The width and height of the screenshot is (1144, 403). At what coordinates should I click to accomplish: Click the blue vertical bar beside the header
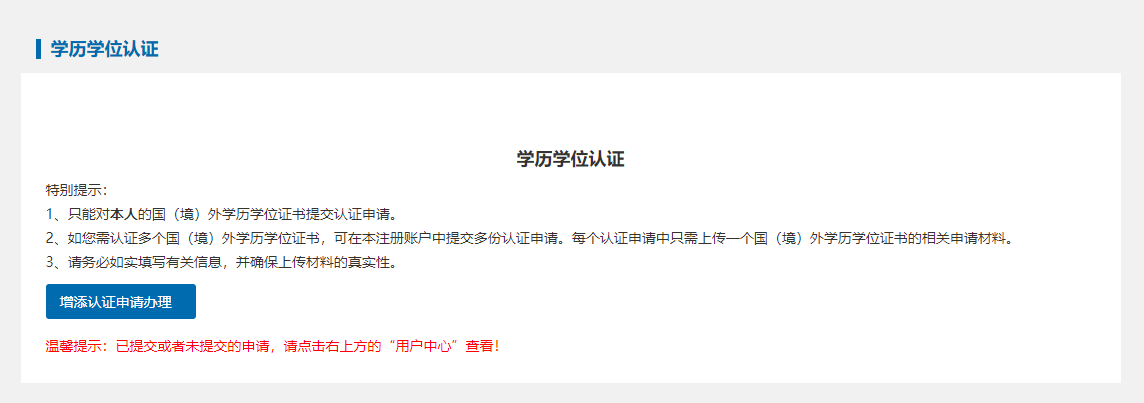click(38, 49)
